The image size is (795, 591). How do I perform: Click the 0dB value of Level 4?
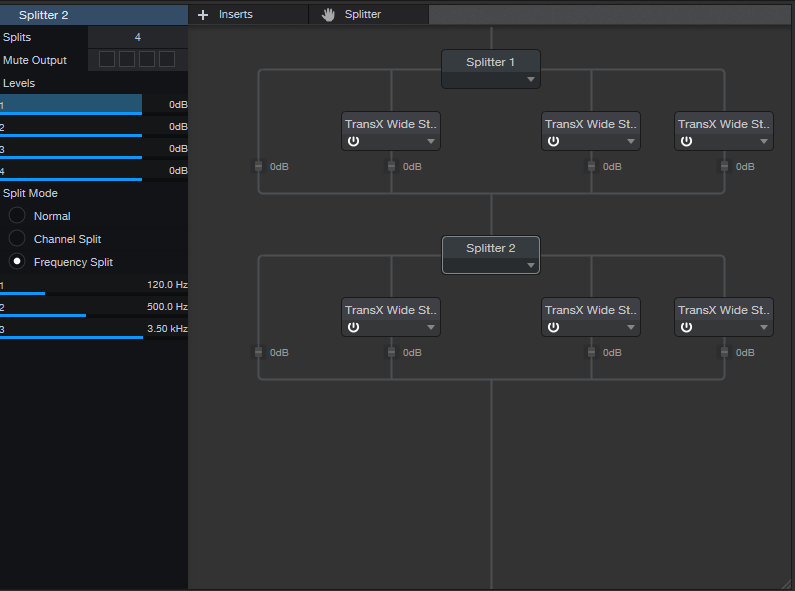[x=178, y=171]
